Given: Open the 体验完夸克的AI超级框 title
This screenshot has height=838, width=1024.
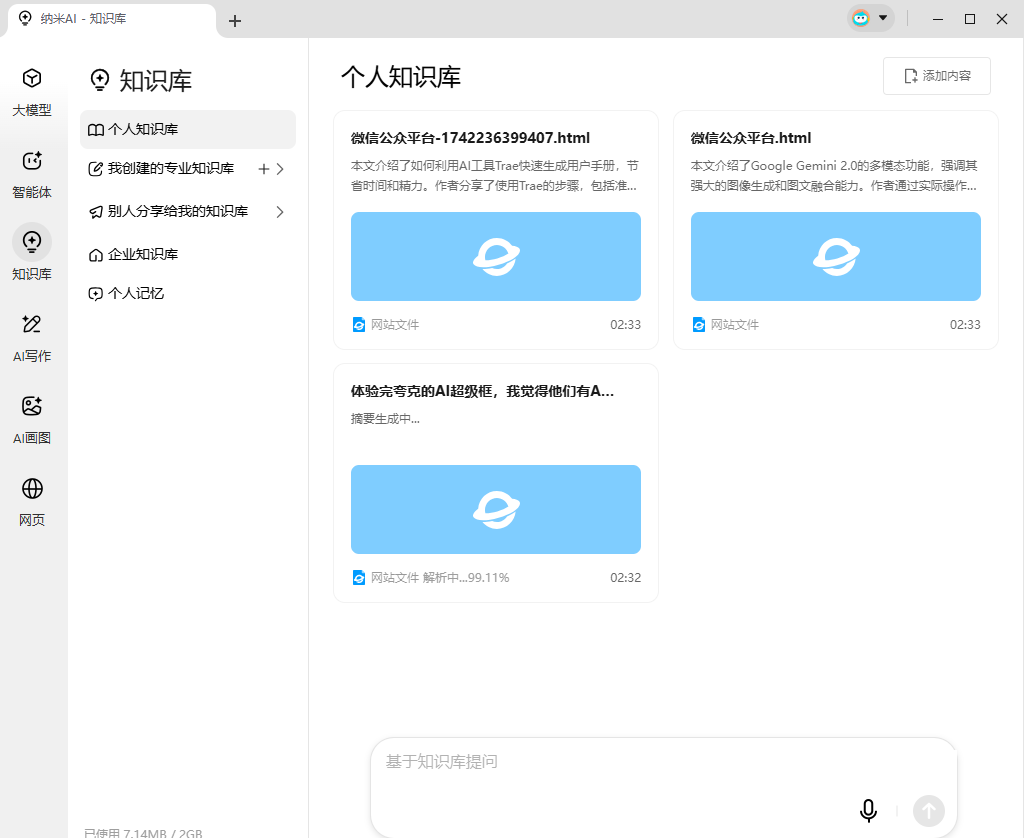Looking at the screenshot, I should click(482, 391).
